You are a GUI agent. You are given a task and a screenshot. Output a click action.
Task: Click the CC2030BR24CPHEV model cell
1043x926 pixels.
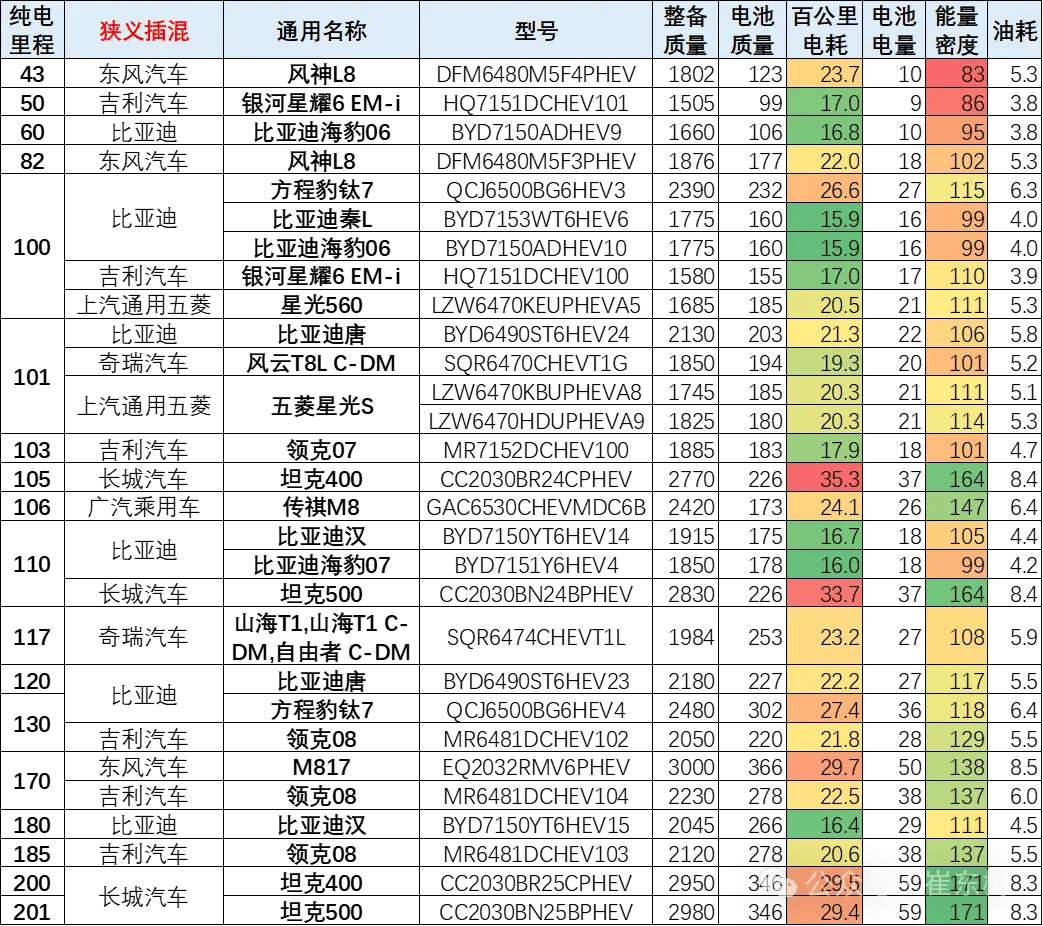536,478
